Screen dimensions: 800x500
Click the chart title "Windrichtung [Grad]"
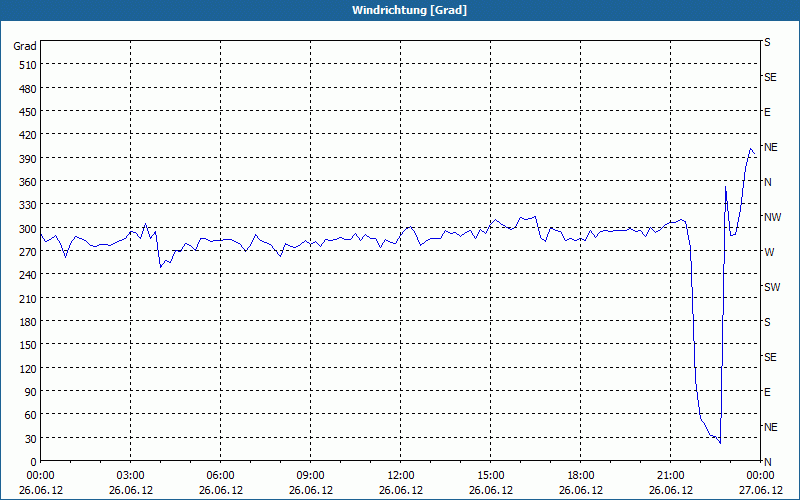click(x=409, y=10)
